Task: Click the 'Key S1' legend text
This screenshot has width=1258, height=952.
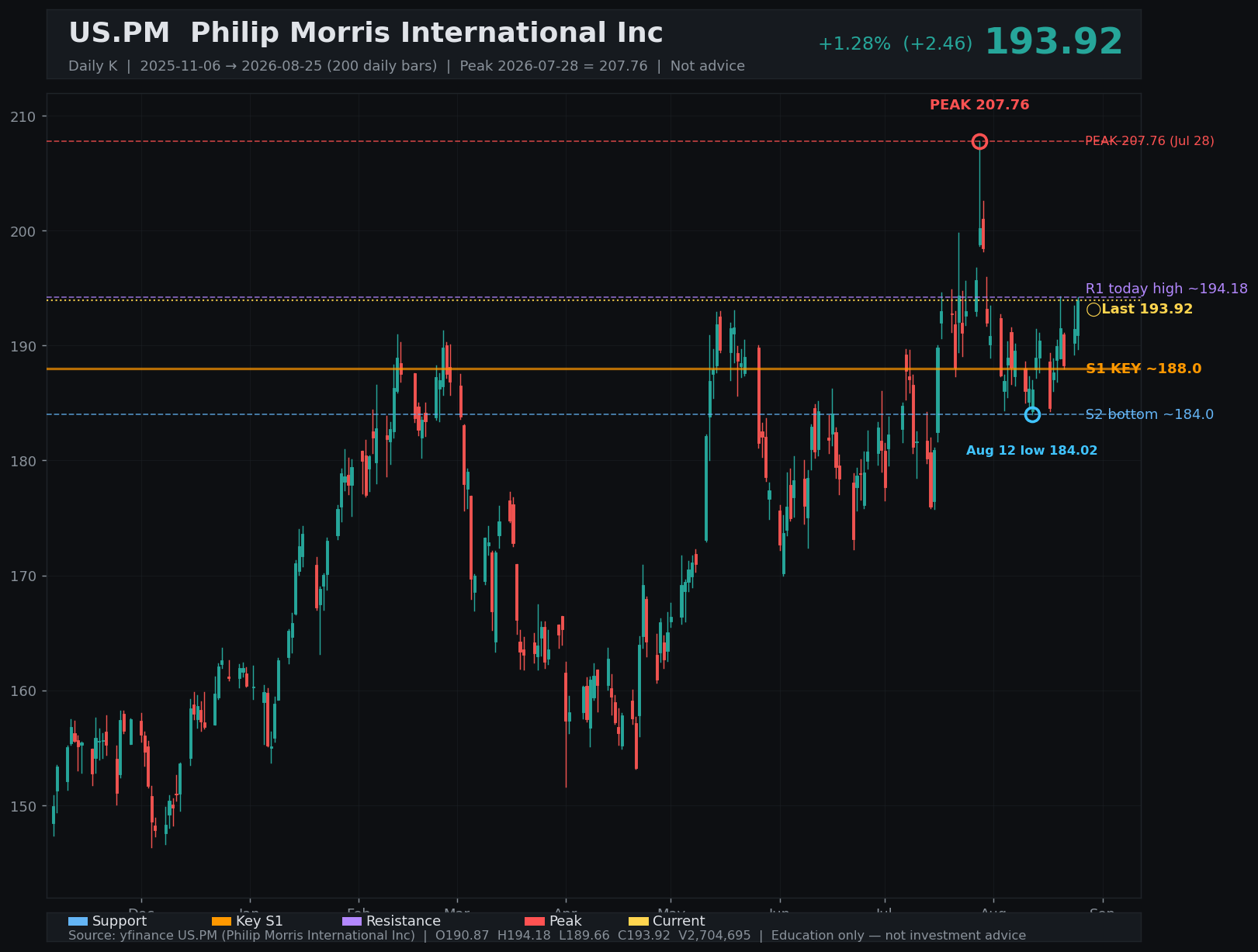Action: coord(259,921)
